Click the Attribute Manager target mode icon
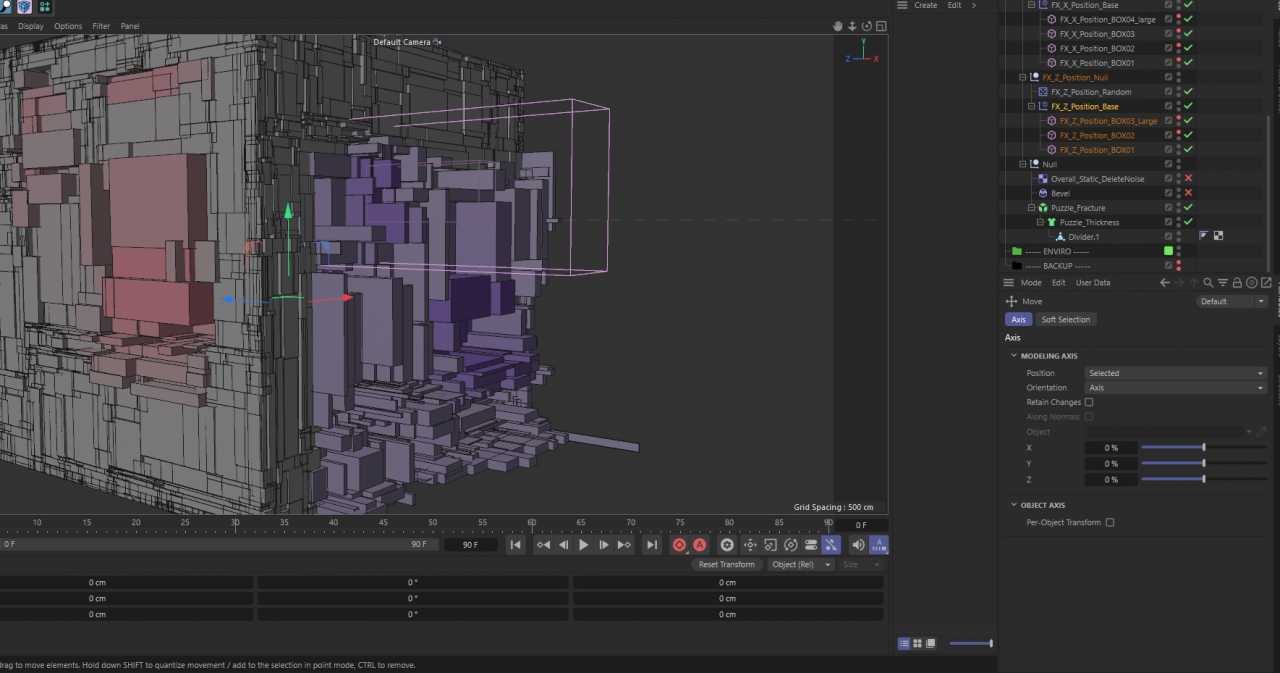 click(1252, 283)
